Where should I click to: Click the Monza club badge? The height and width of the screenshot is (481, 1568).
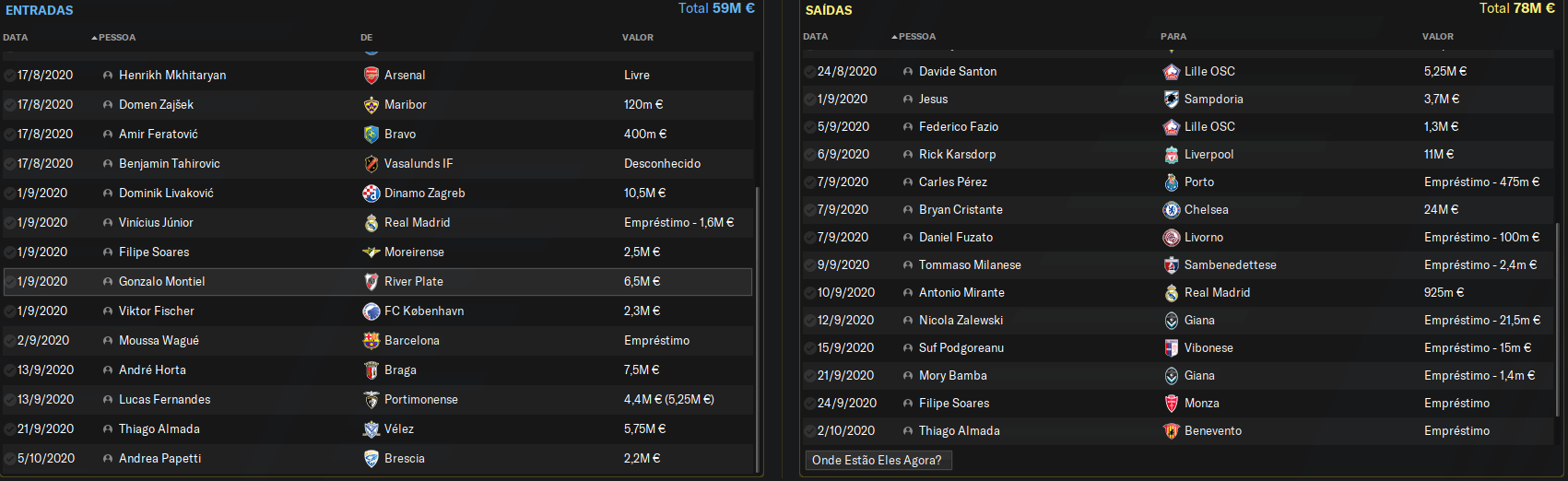pyautogui.click(x=1171, y=404)
